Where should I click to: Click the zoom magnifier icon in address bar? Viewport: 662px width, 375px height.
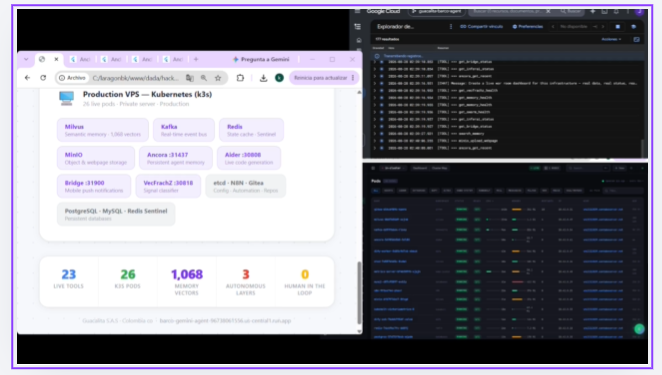tap(204, 78)
